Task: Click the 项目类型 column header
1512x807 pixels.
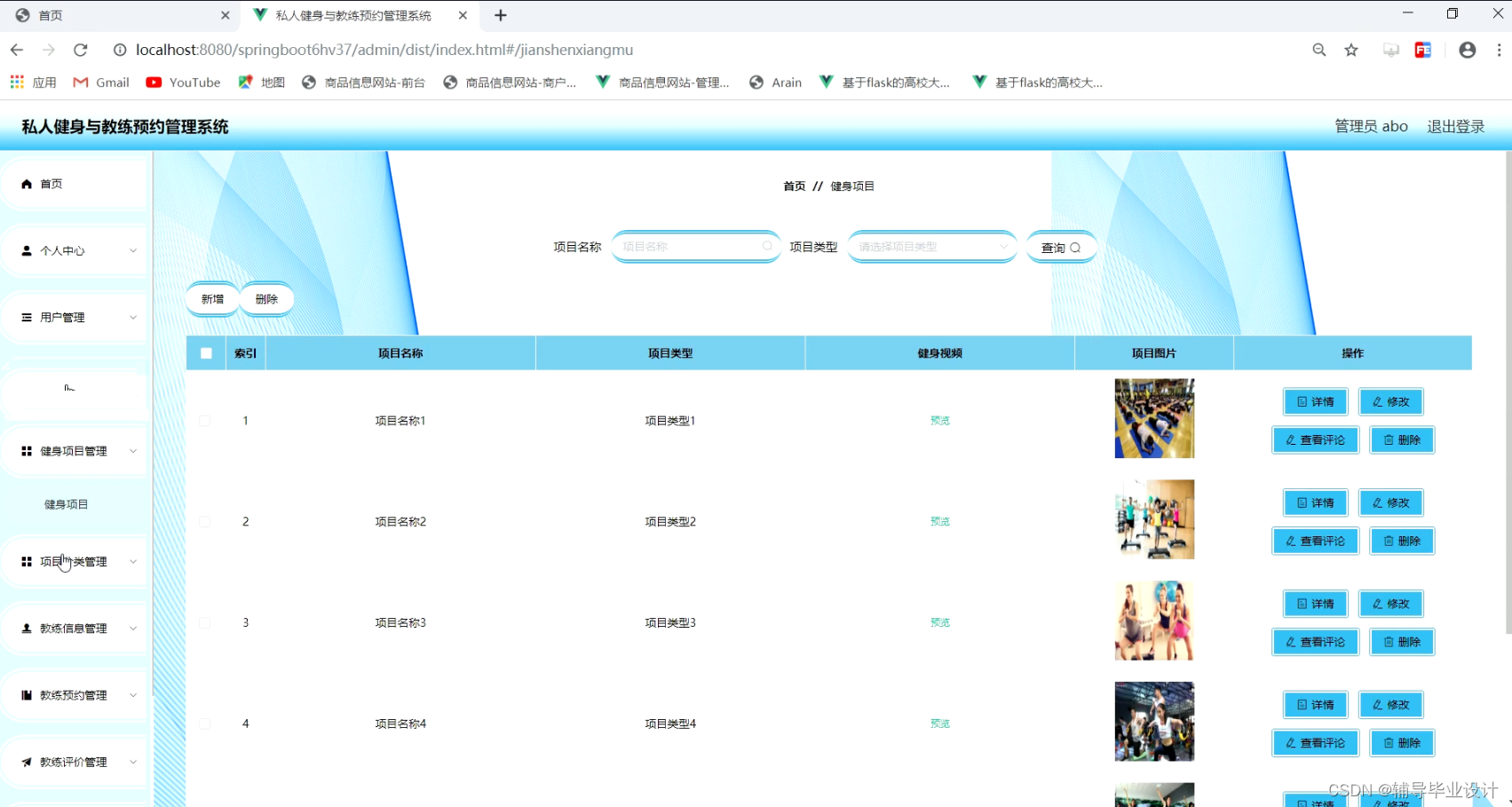Action: click(x=670, y=353)
